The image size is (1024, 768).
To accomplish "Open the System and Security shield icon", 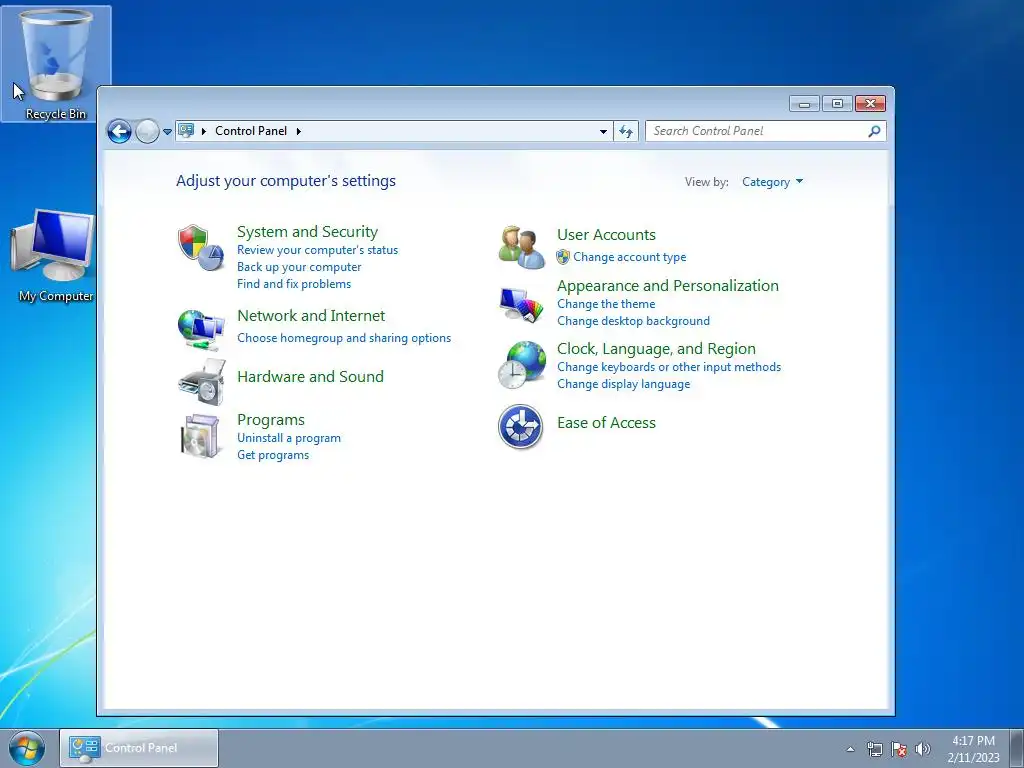I will click(x=201, y=248).
